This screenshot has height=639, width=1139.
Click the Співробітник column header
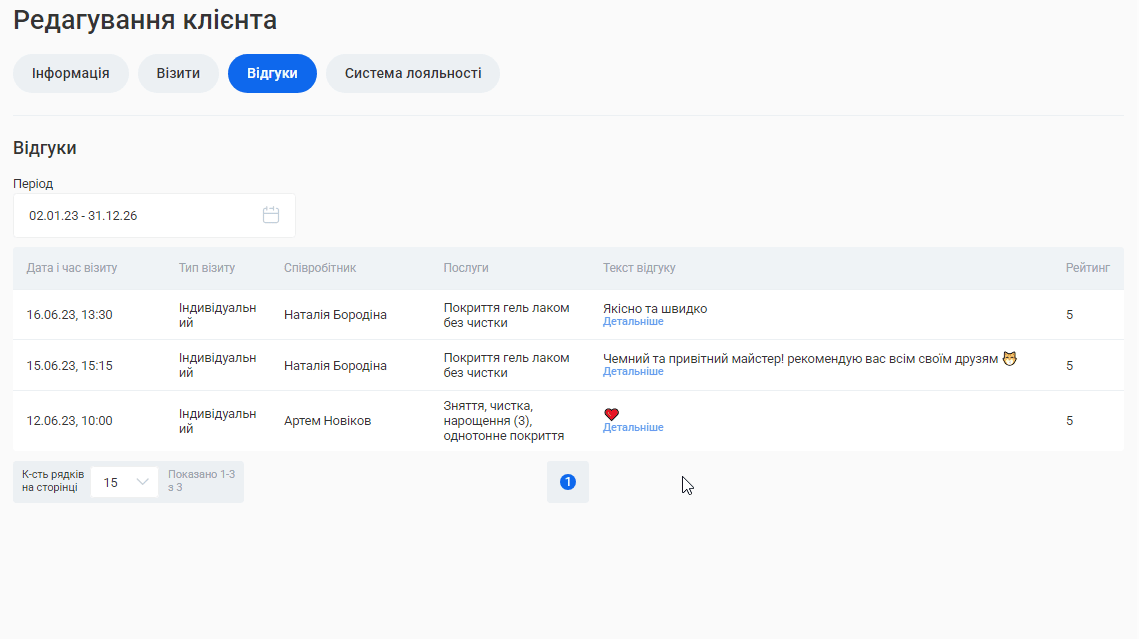320,268
